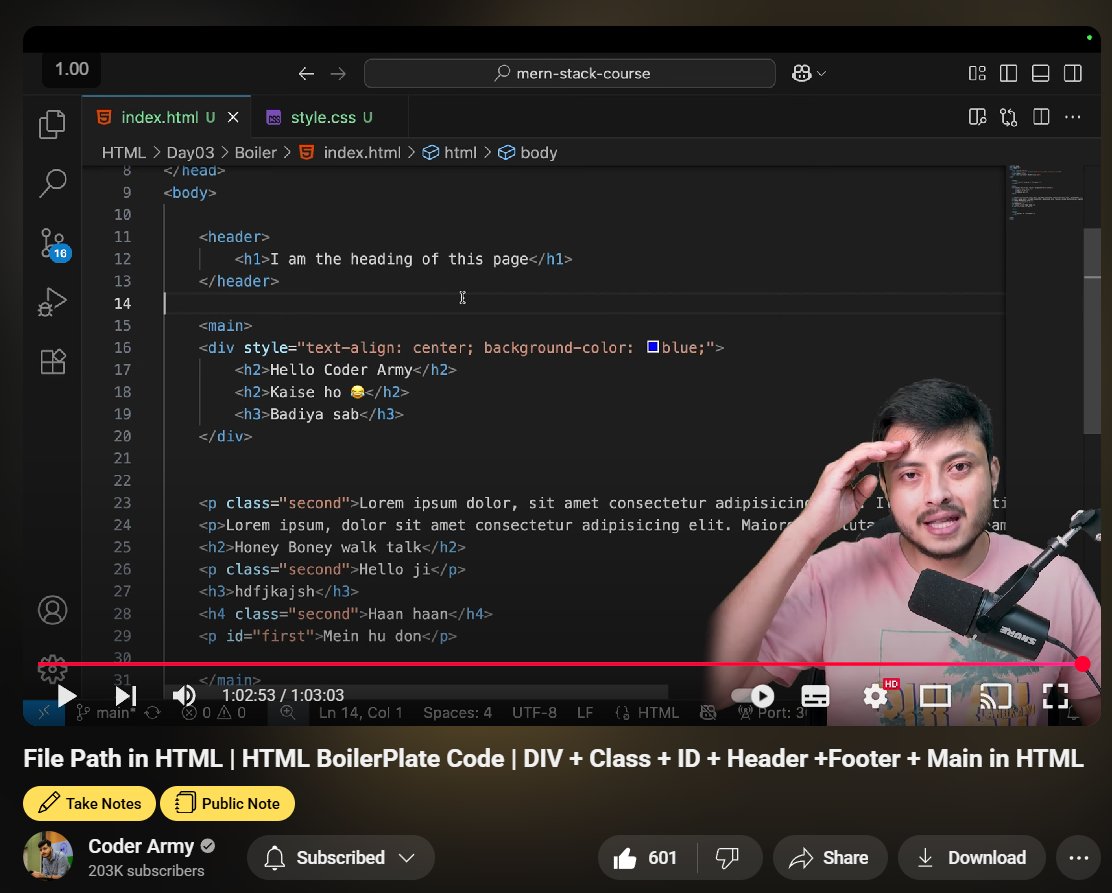Open the Coder Army channel name link
1112x893 pixels.
[140, 846]
